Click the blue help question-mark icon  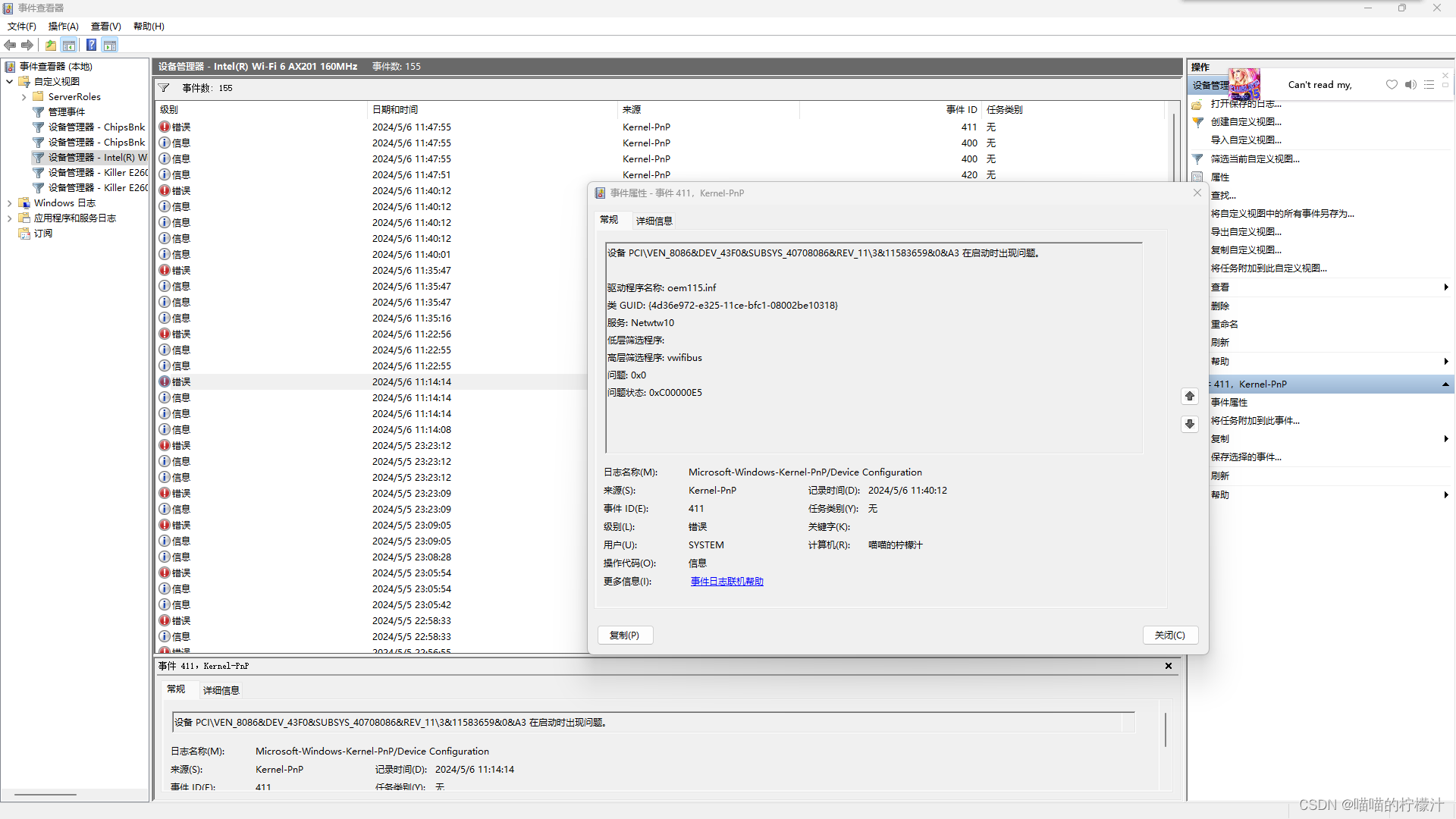click(91, 45)
